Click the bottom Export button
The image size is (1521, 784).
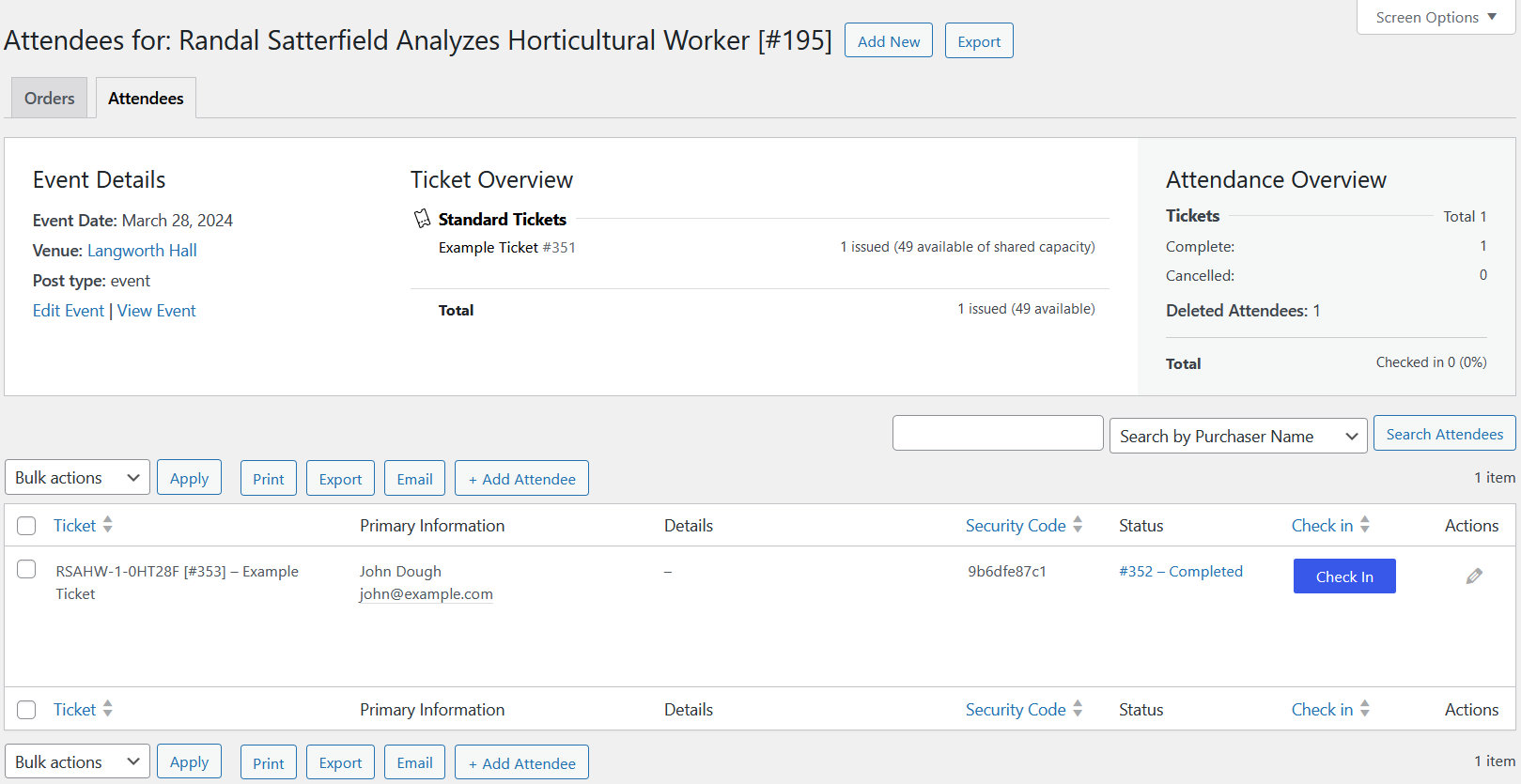[x=340, y=762]
